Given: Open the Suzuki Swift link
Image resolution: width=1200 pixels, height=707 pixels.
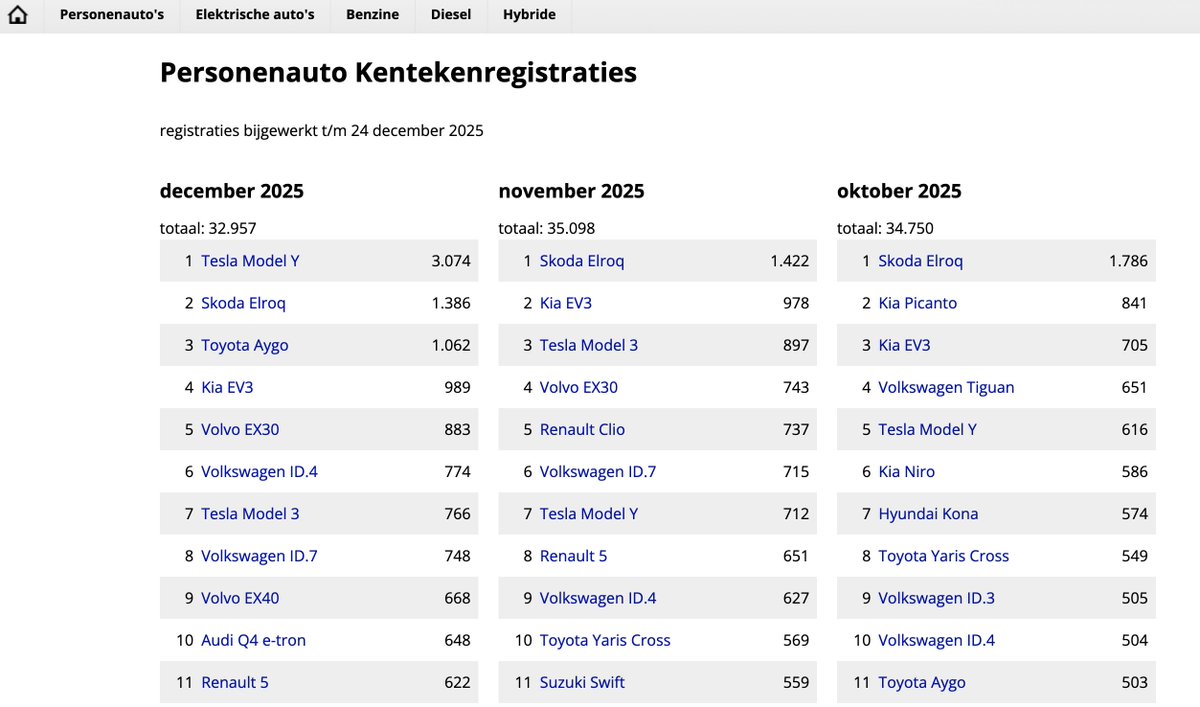Looking at the screenshot, I should point(582,682).
